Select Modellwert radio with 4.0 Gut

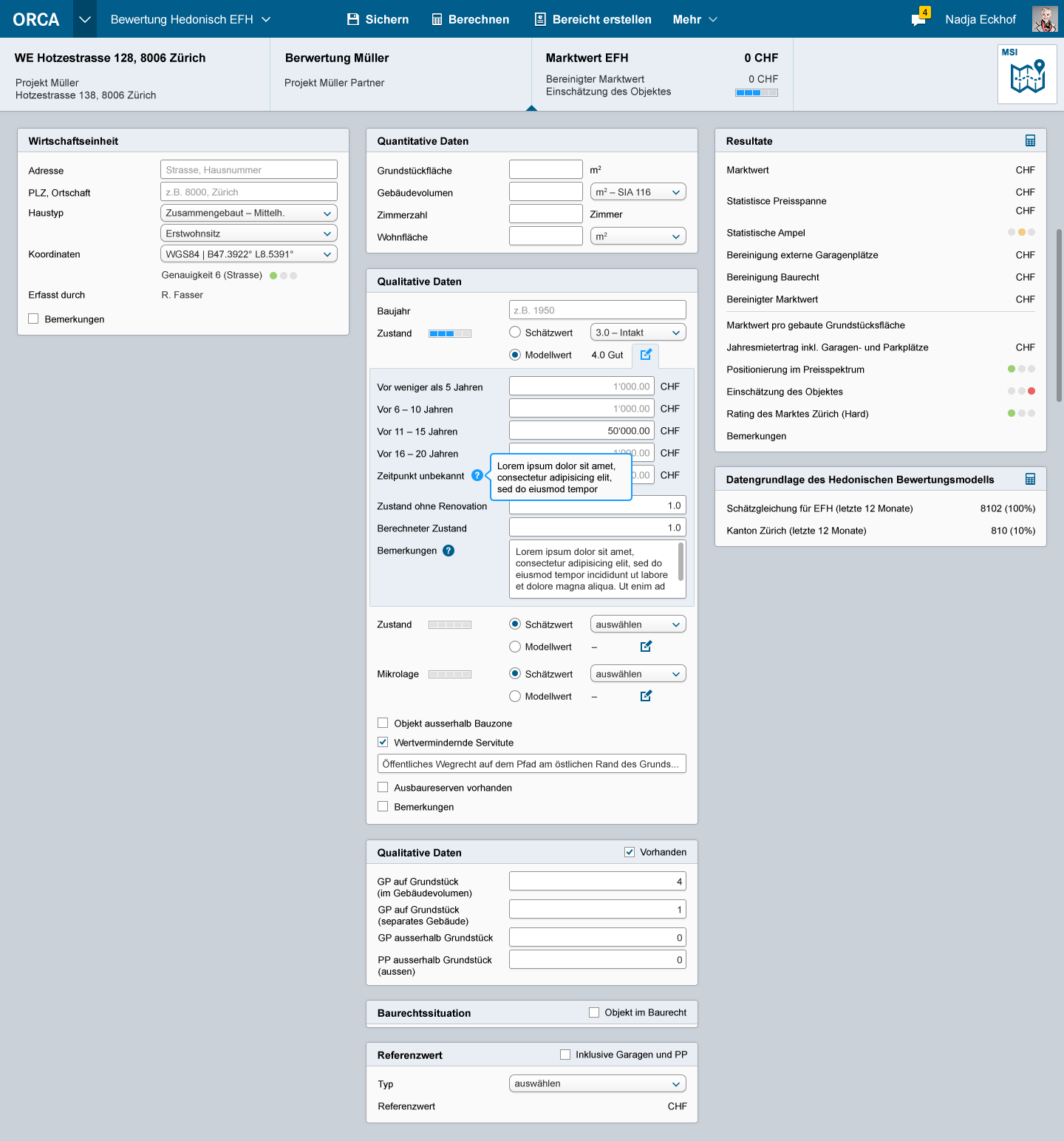point(515,355)
